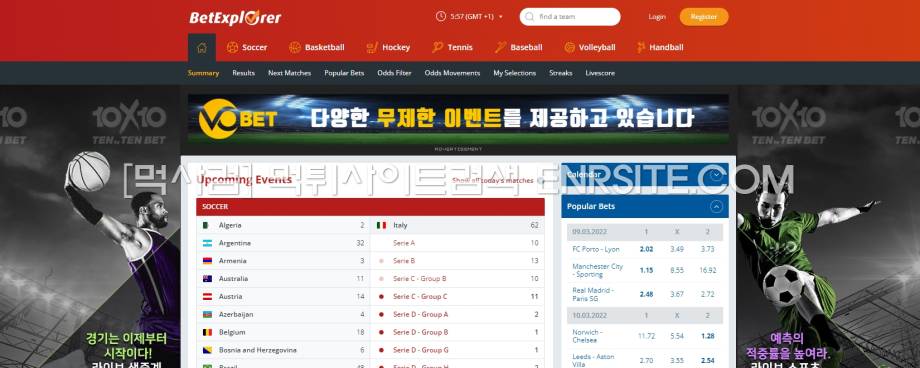Select the Tennis racket icon
The image size is (920, 368).
pos(438,48)
